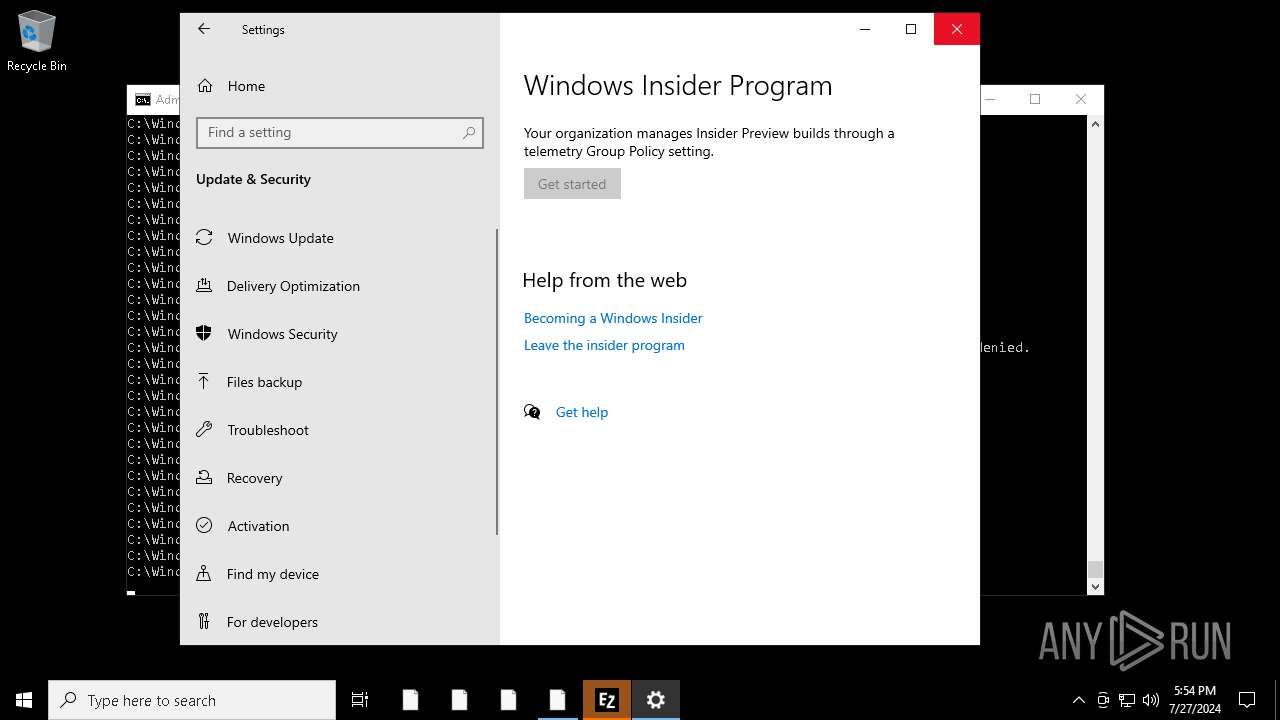Close the Command Prompt window behind
Screen dimensions: 1280x720
click(x=1081, y=99)
